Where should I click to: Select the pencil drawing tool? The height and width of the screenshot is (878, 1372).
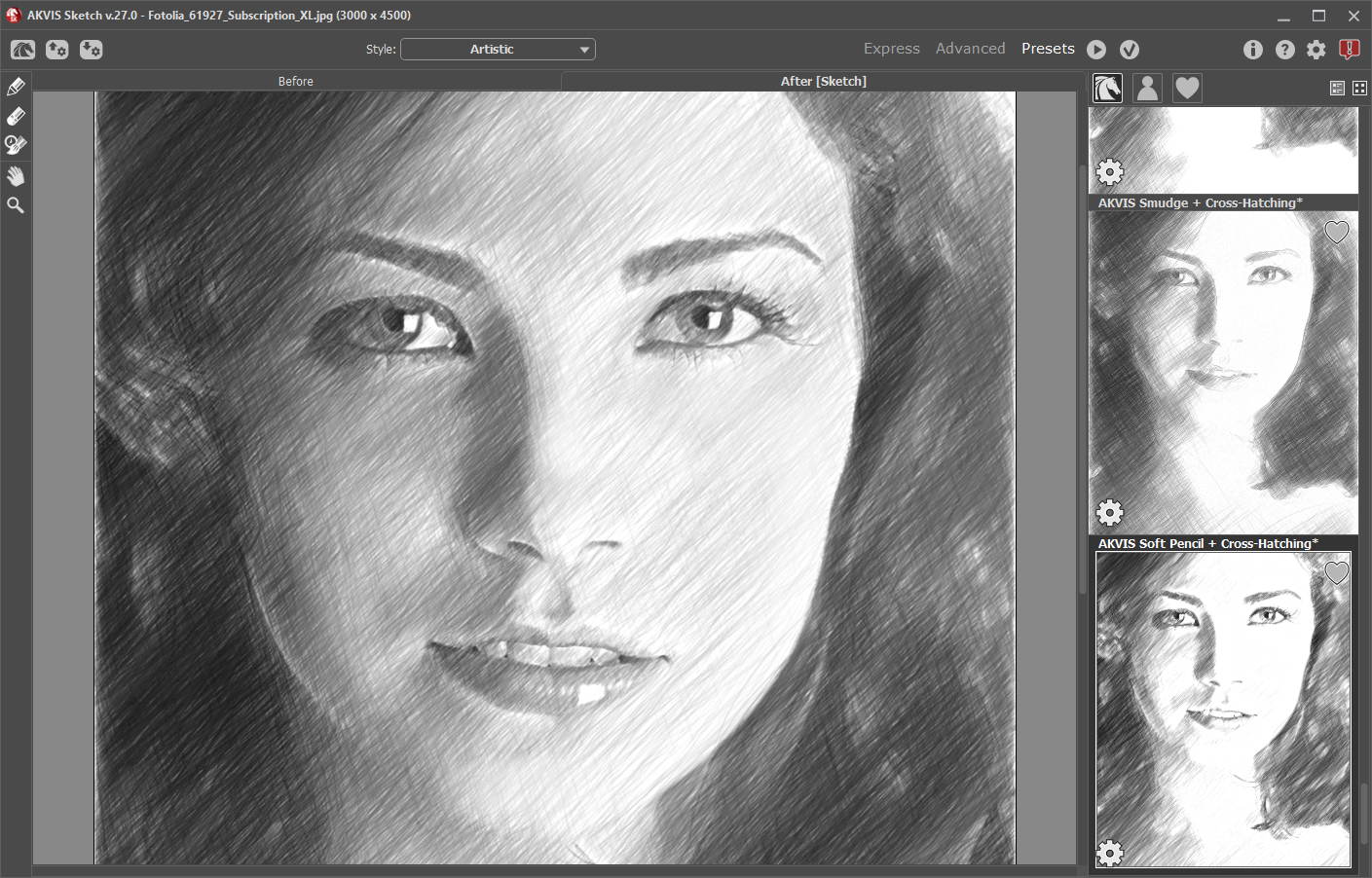click(x=16, y=88)
